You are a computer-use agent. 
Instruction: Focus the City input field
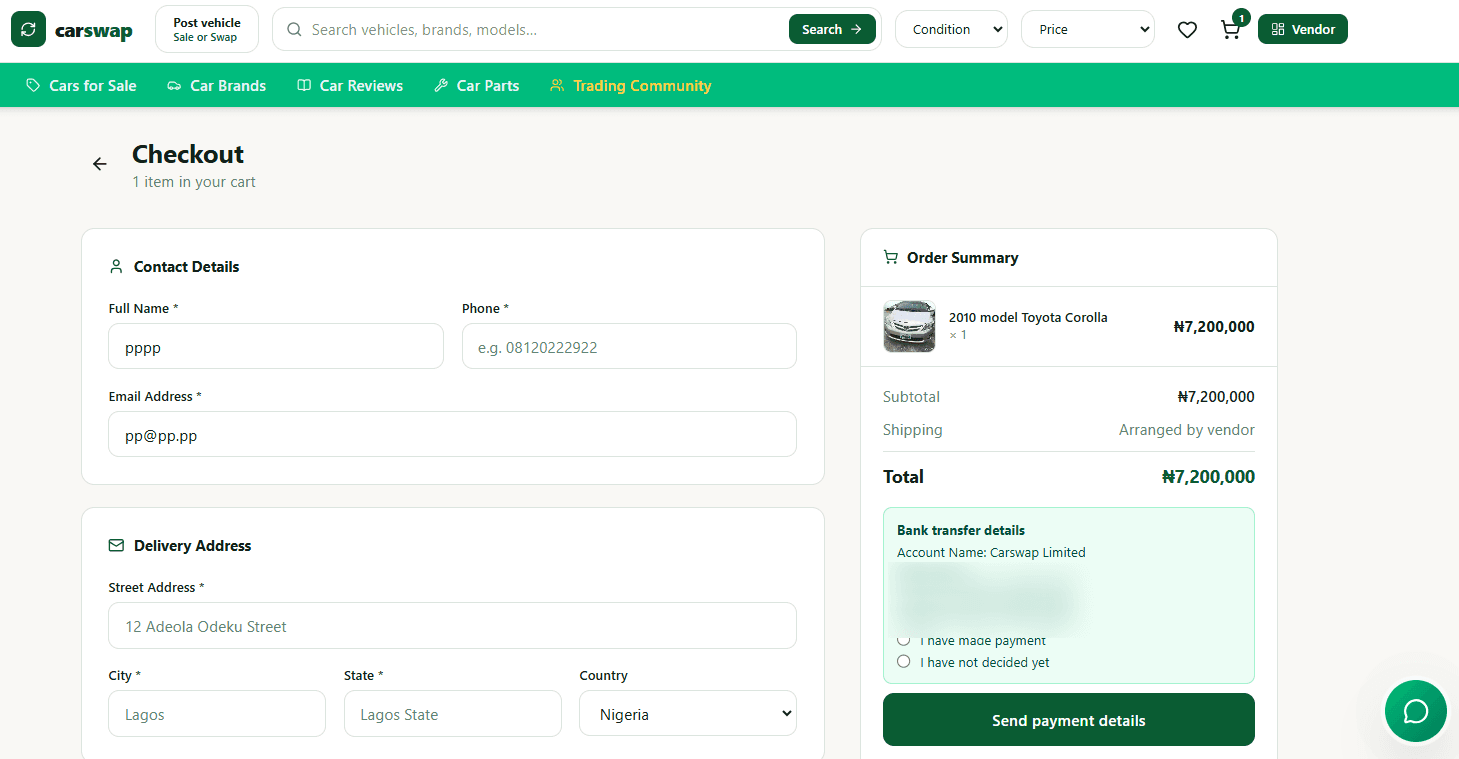(217, 714)
